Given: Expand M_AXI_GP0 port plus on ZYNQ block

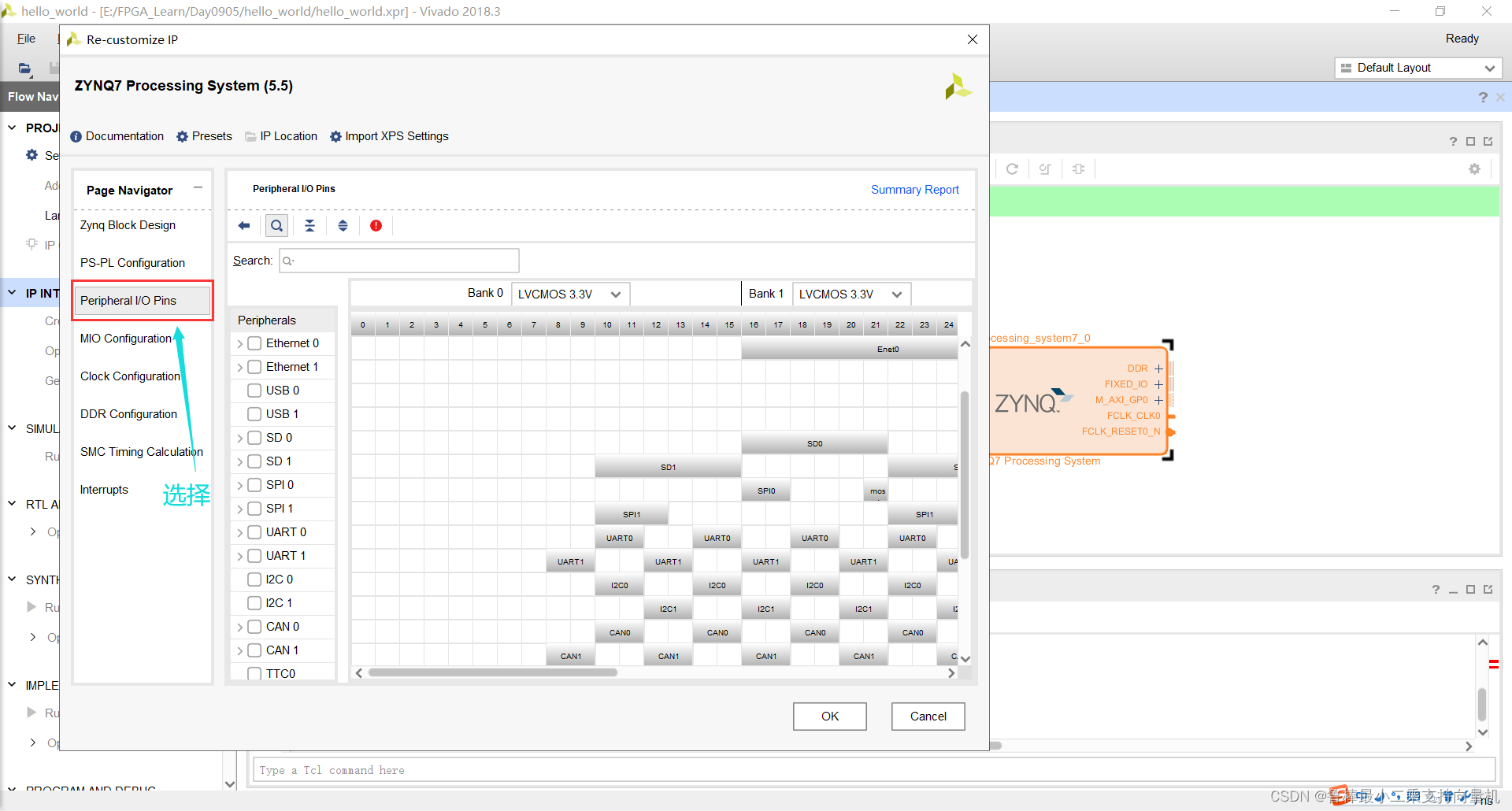Looking at the screenshot, I should (1158, 400).
